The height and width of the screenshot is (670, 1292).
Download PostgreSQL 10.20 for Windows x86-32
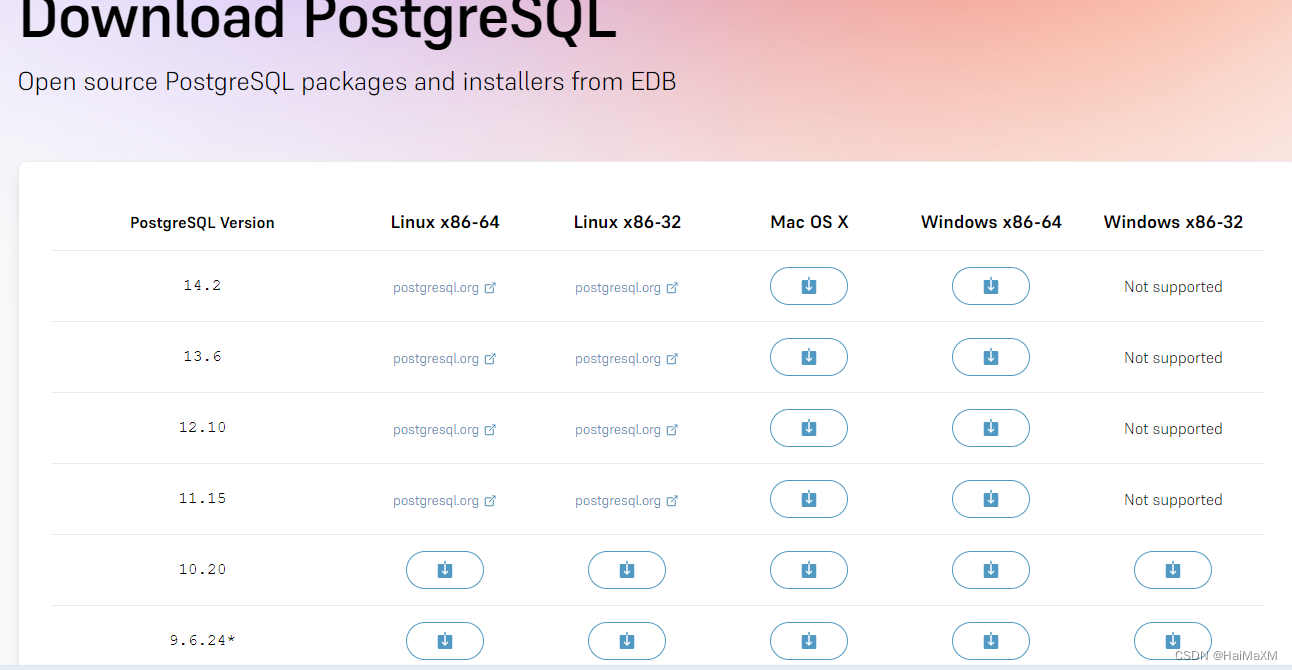[1172, 570]
